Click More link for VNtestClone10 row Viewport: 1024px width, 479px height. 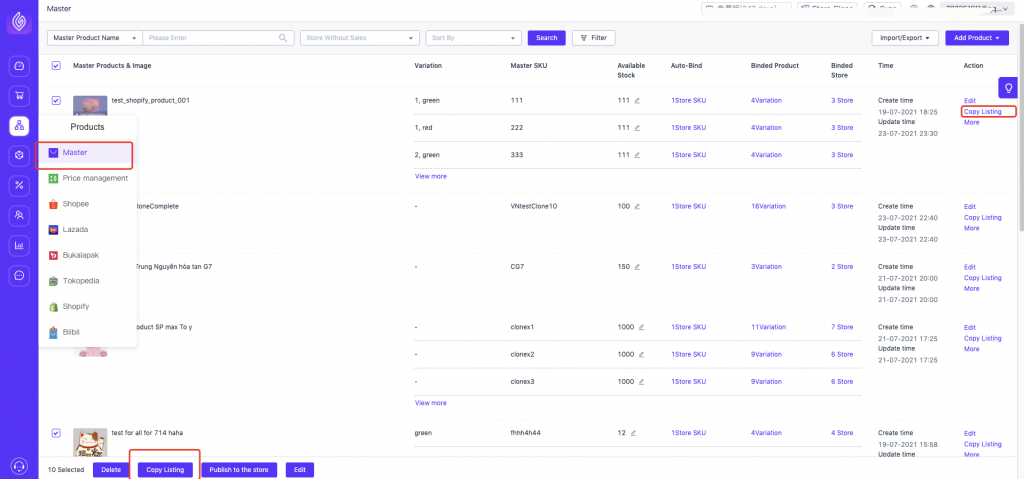coord(971,228)
